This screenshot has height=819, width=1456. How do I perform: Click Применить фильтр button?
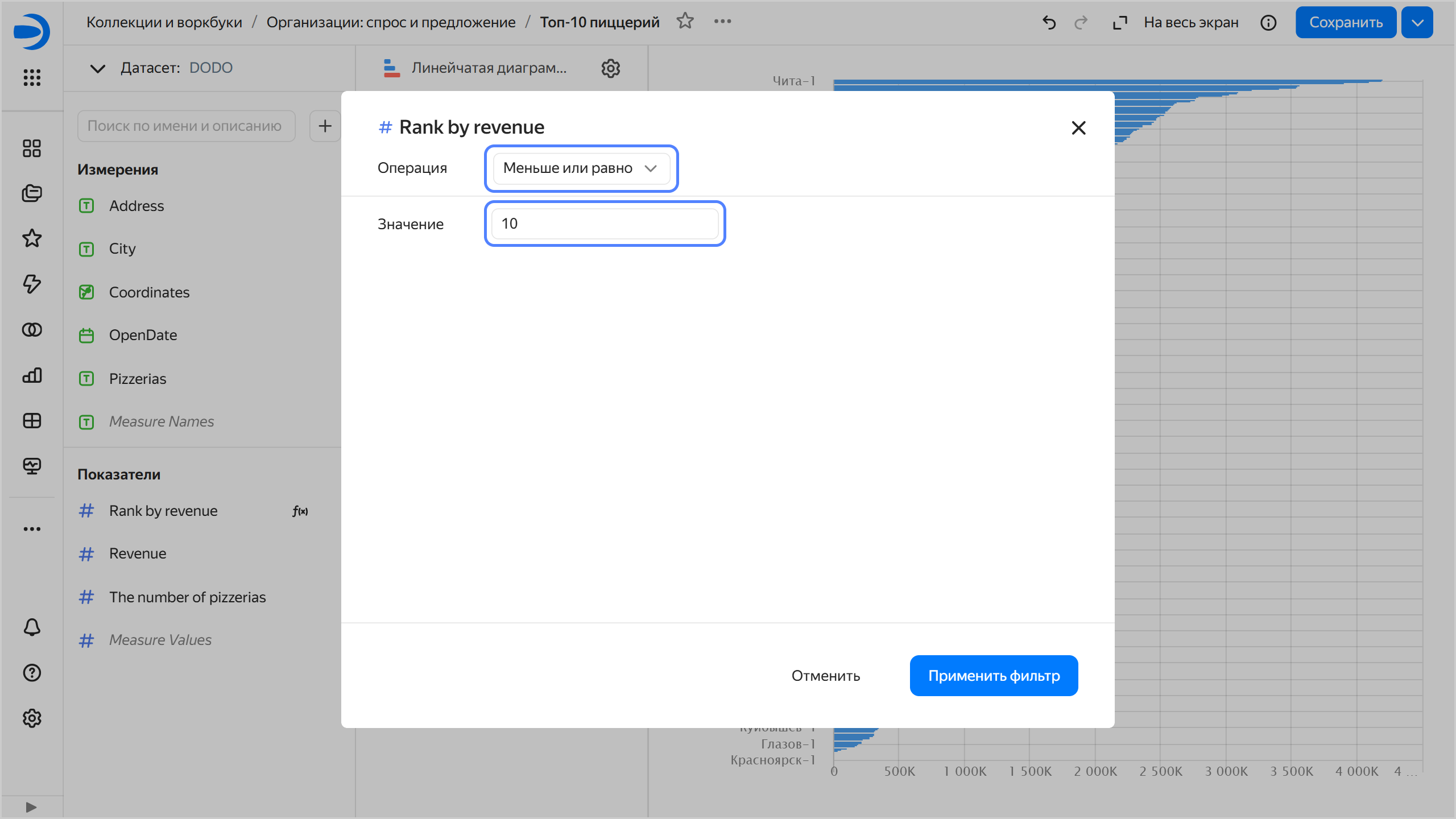(993, 676)
